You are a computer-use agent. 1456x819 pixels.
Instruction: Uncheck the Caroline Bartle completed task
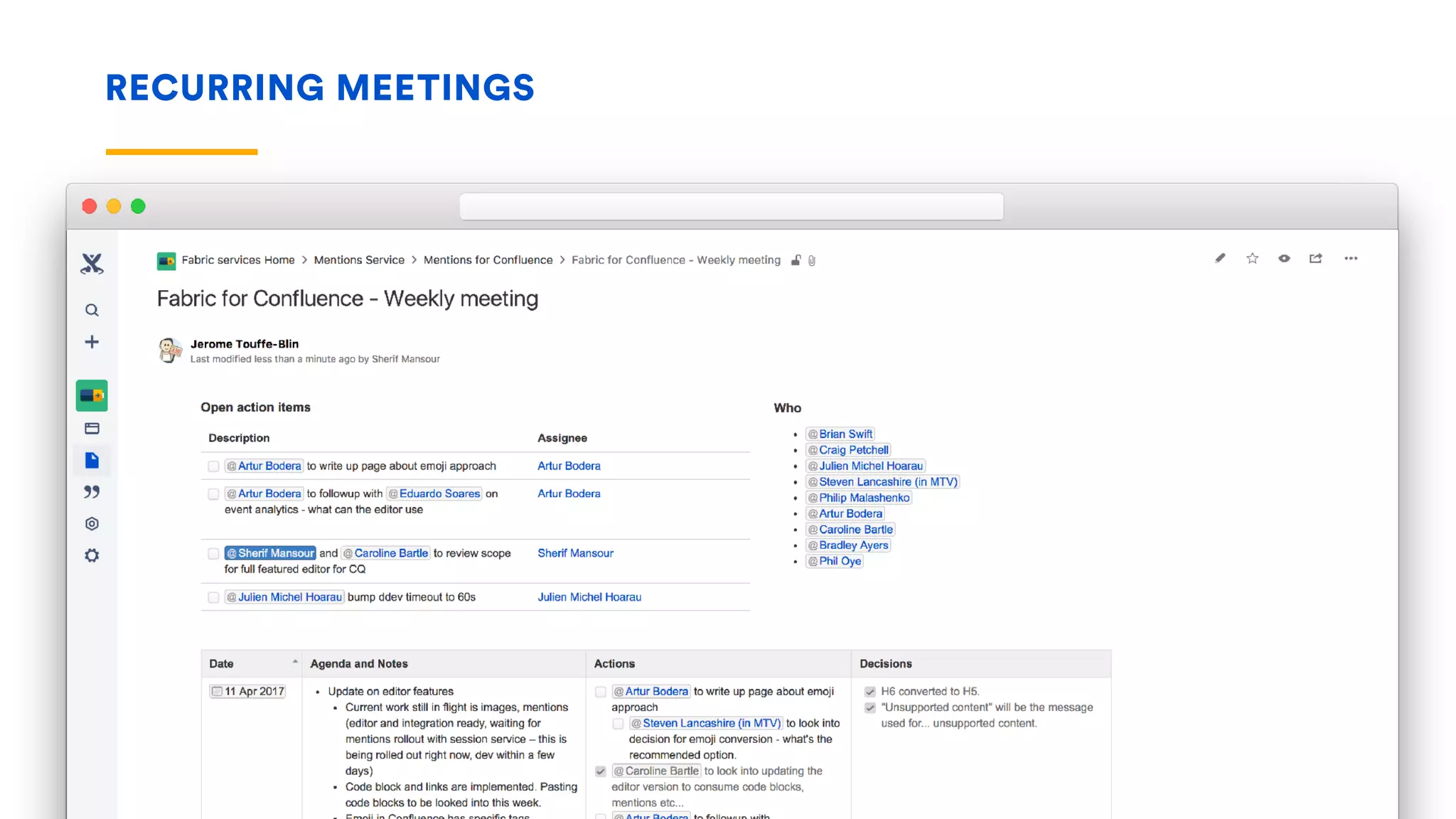(601, 771)
